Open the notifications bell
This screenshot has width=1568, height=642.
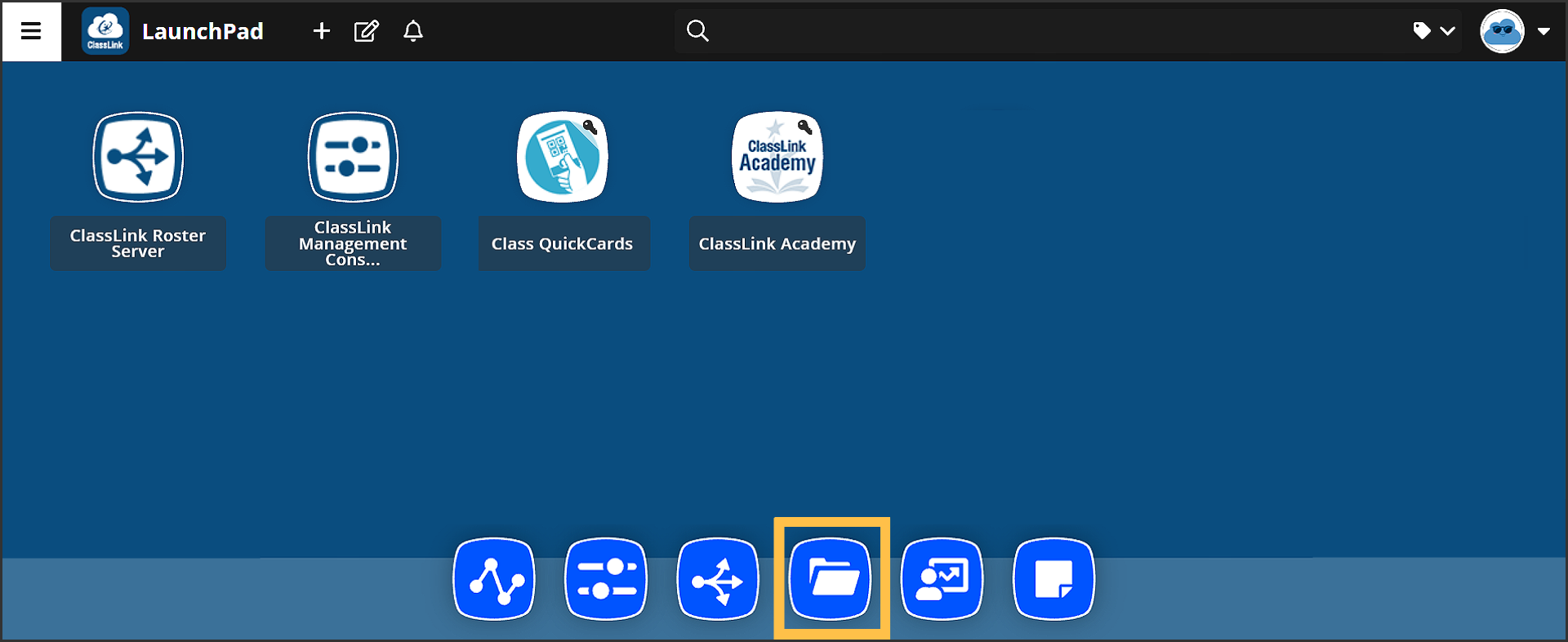pos(413,31)
